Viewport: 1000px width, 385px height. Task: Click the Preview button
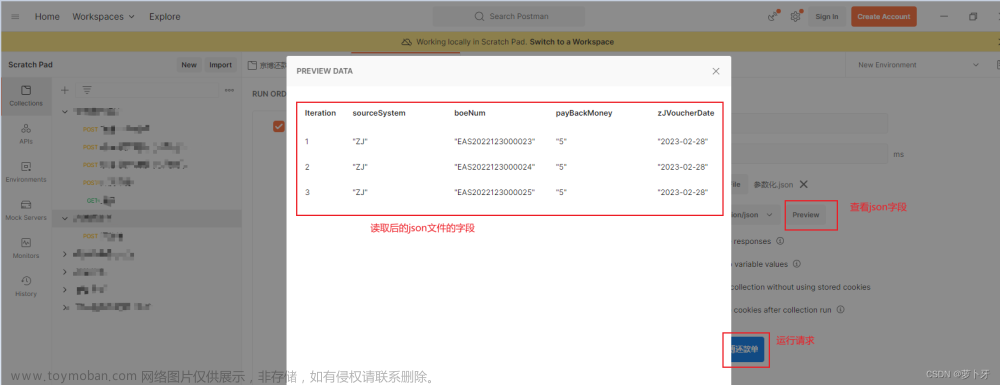(805, 215)
